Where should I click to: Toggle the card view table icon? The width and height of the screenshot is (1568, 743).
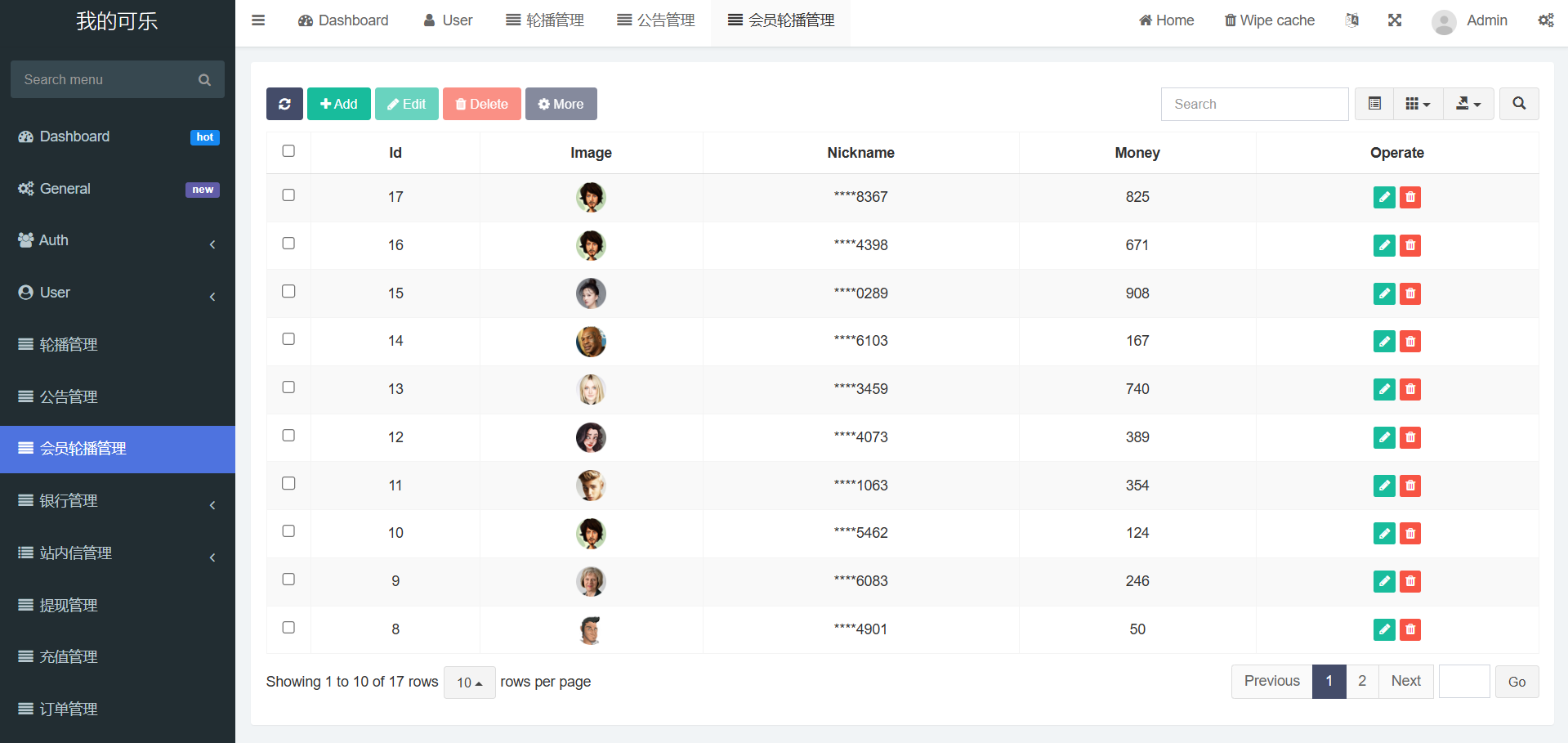click(x=1374, y=104)
